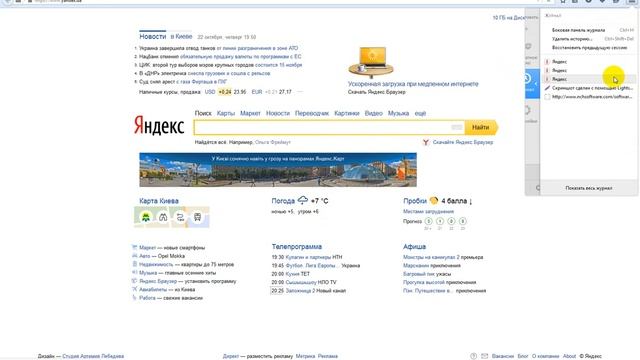Click Скачайте Яндекс Браузер link
This screenshot has height=360, width=640.
[x=463, y=142]
